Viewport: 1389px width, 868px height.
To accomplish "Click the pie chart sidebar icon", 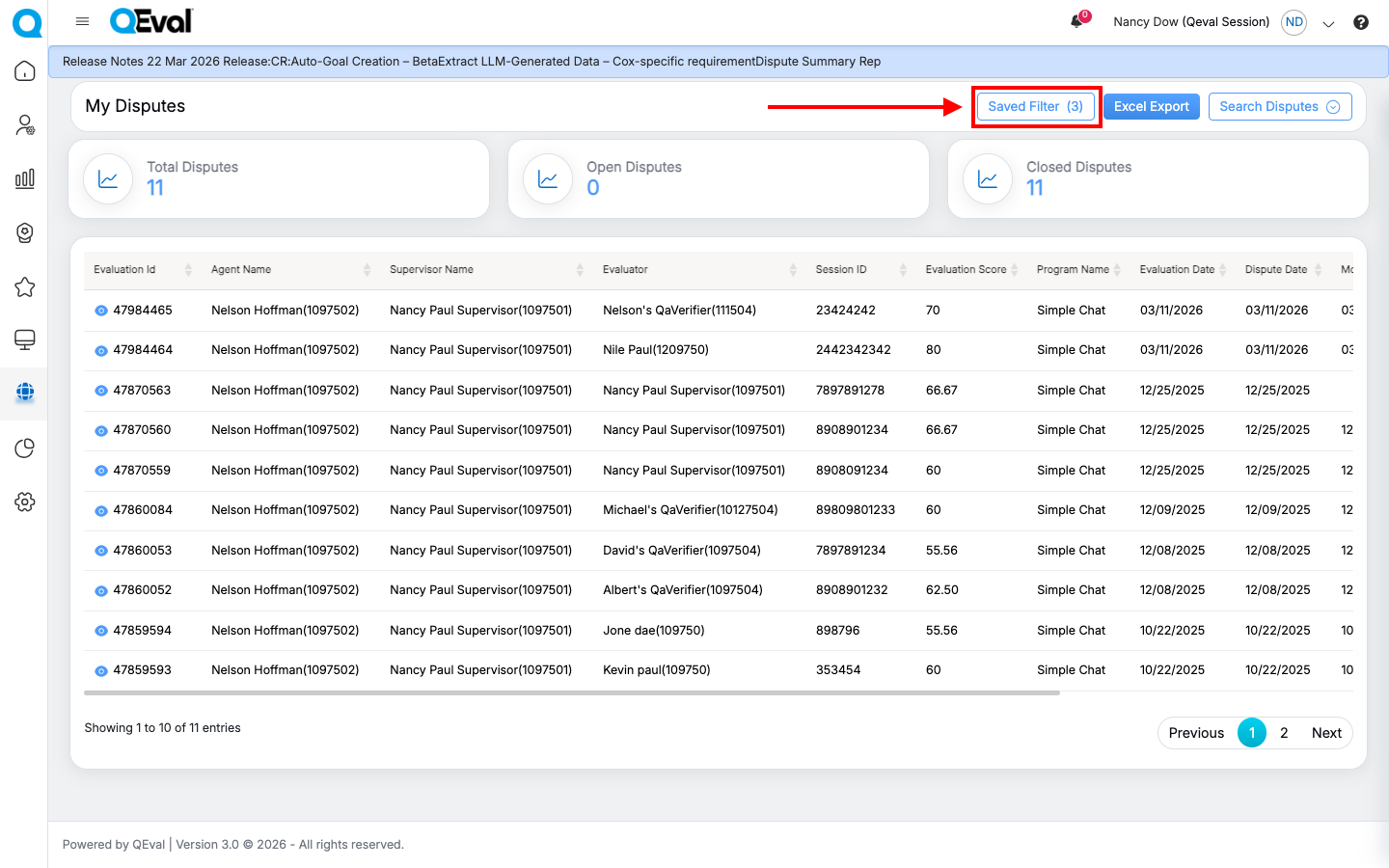I will click(25, 448).
